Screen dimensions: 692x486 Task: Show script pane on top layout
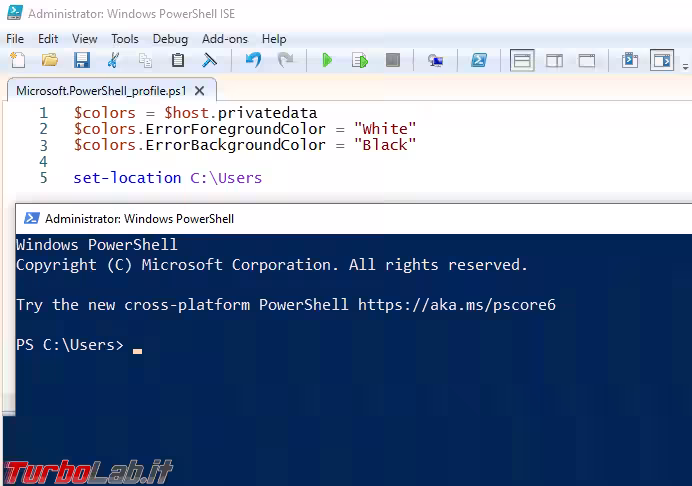[x=522, y=60]
